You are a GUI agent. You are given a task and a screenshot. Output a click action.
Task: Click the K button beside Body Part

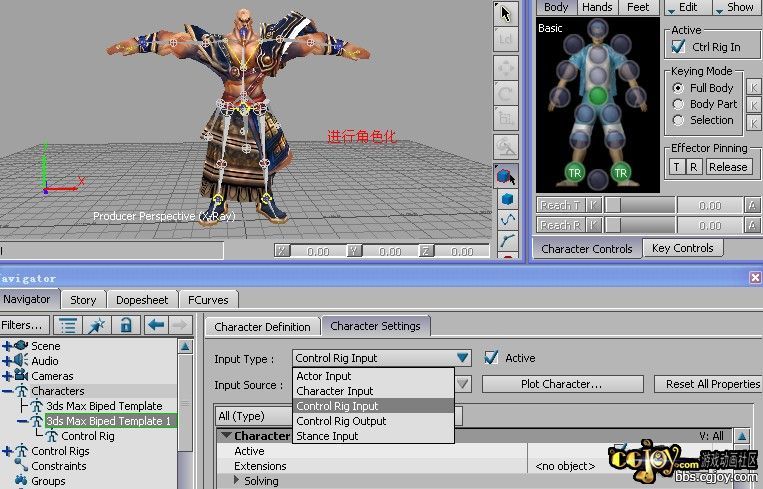click(753, 105)
